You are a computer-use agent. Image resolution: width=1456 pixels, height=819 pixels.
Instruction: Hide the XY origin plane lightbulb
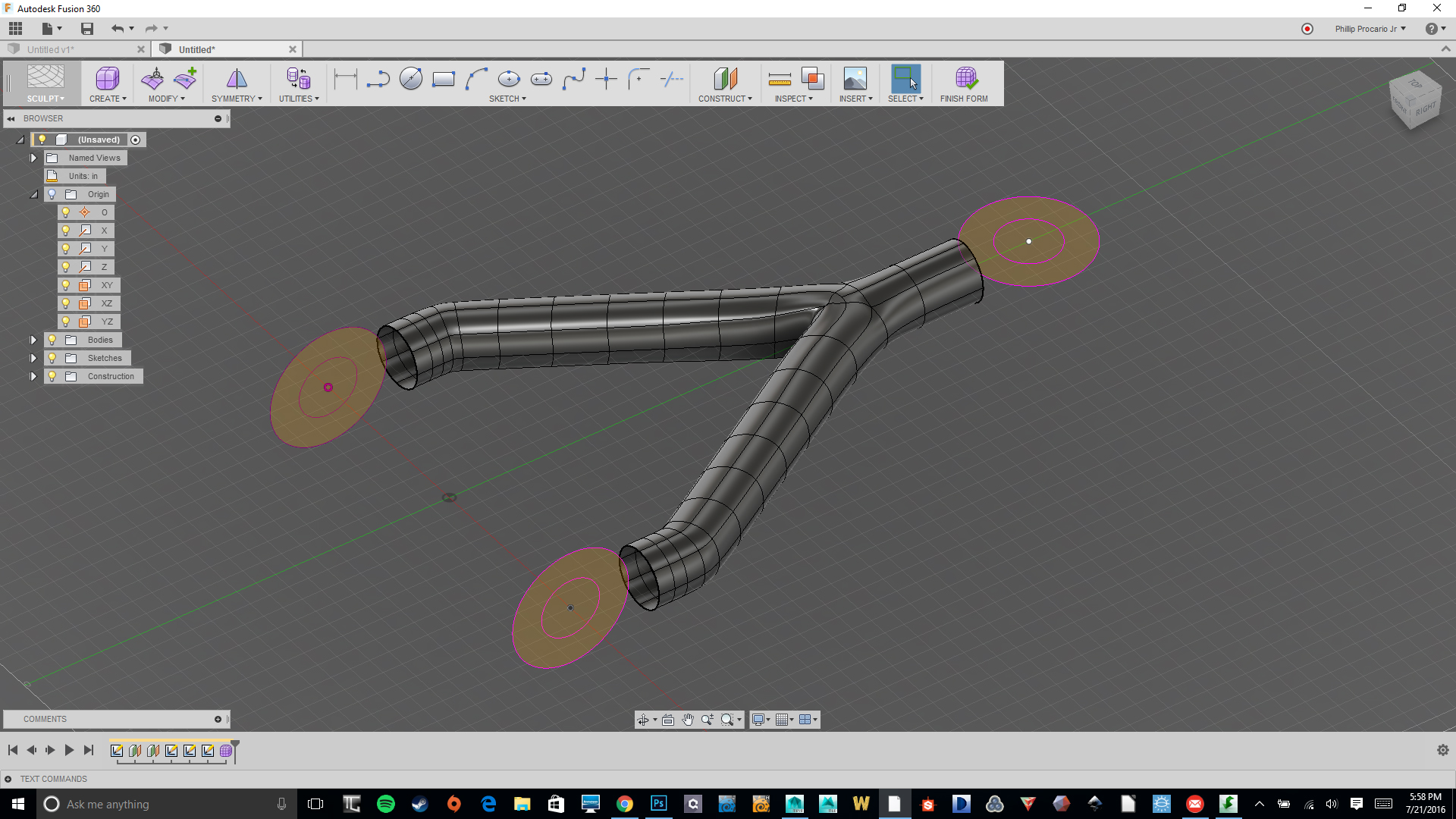[66, 285]
